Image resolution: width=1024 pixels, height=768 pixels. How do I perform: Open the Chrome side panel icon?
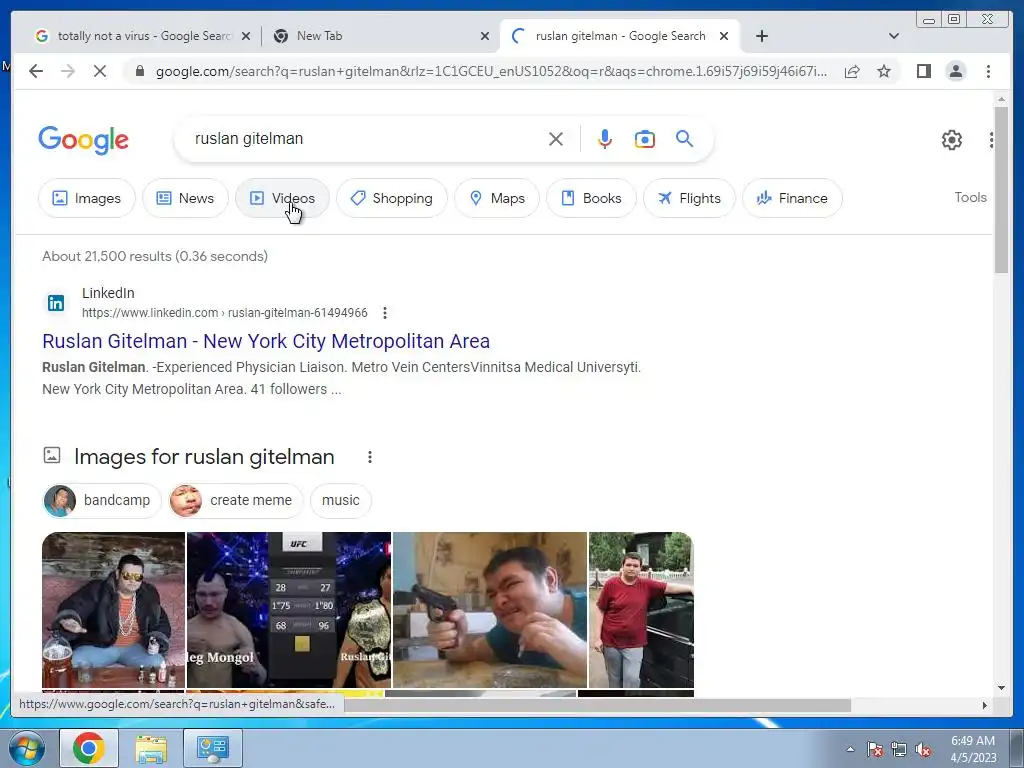coord(923,71)
